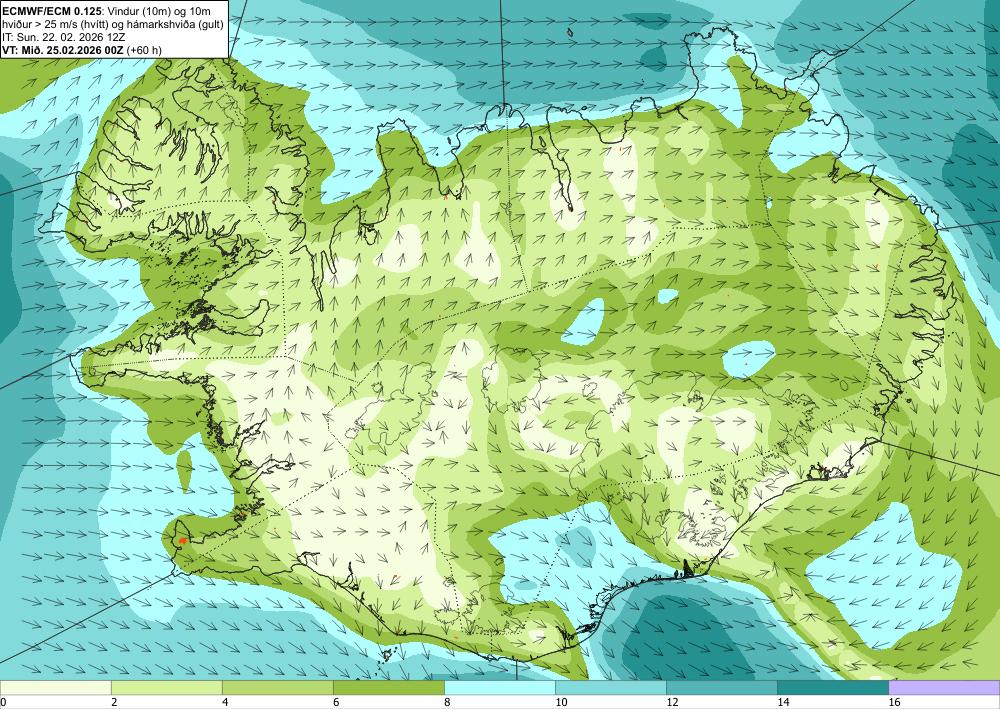Click the legend label '16'

pyautogui.click(x=894, y=703)
